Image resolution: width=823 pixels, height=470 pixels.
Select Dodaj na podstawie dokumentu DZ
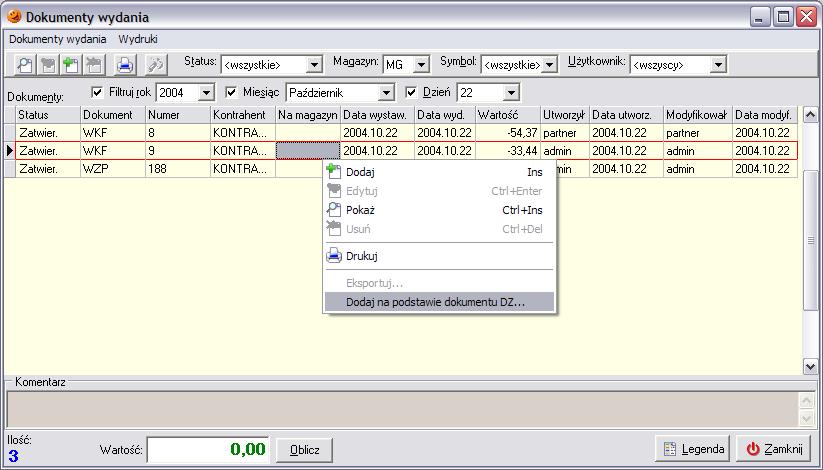[439, 302]
